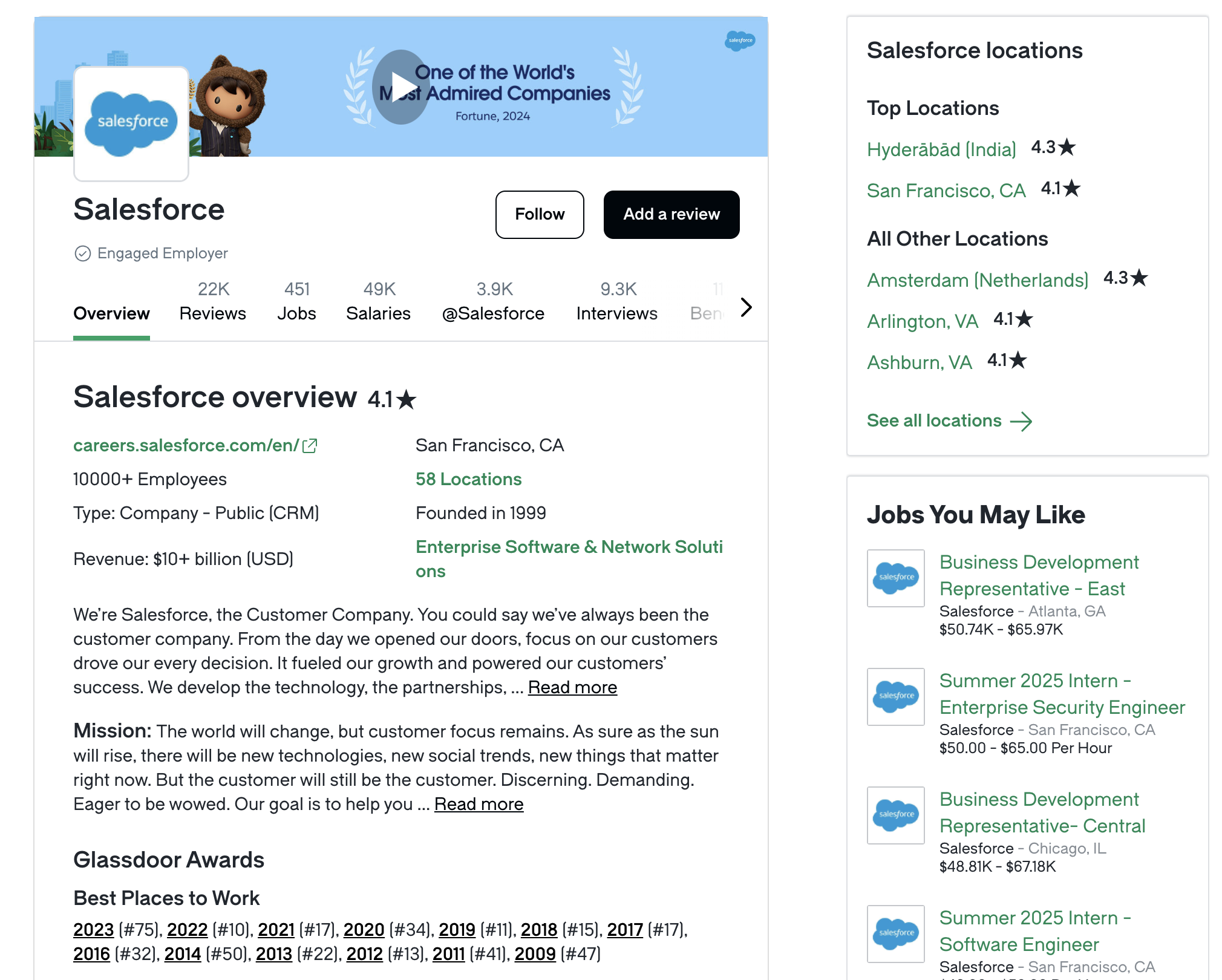Open 2019 Best Places to Work award
Screen dimensions: 1222x980
coord(457,930)
